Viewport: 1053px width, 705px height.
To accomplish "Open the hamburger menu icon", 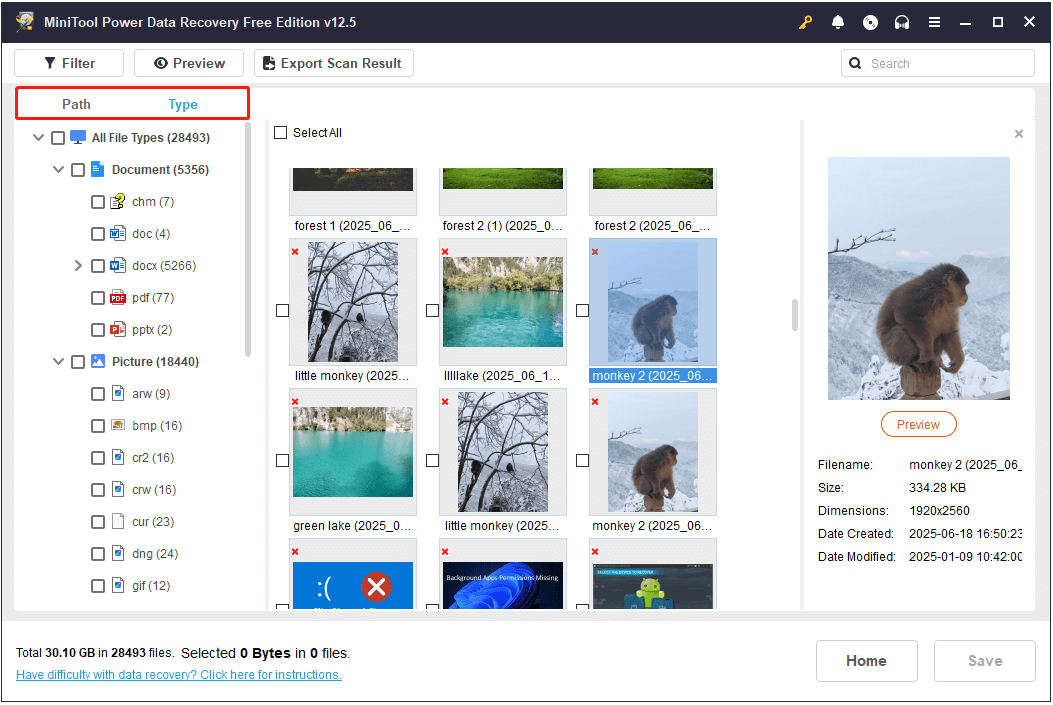I will coord(934,22).
